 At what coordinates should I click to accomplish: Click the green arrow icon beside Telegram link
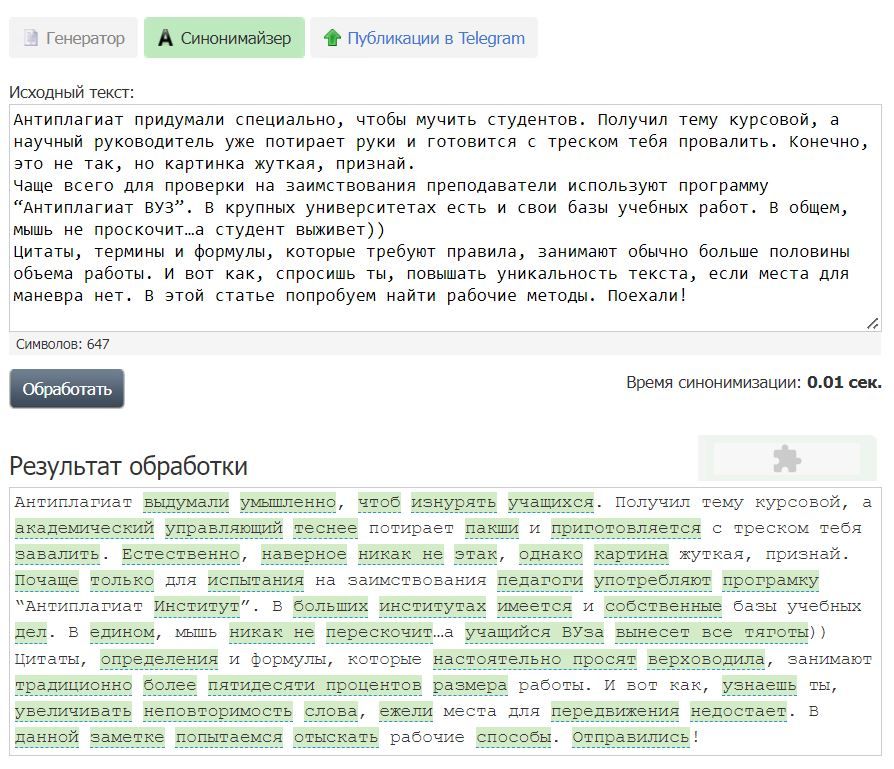coord(332,39)
